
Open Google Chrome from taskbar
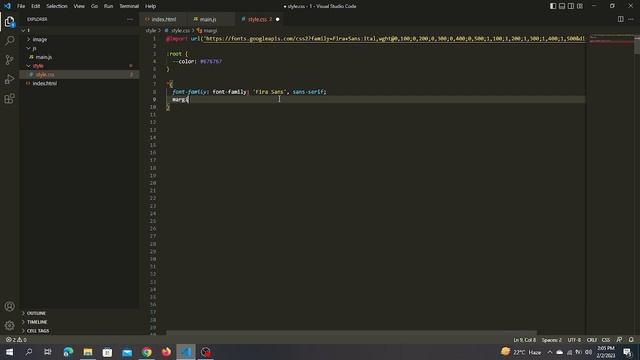click(x=147, y=352)
